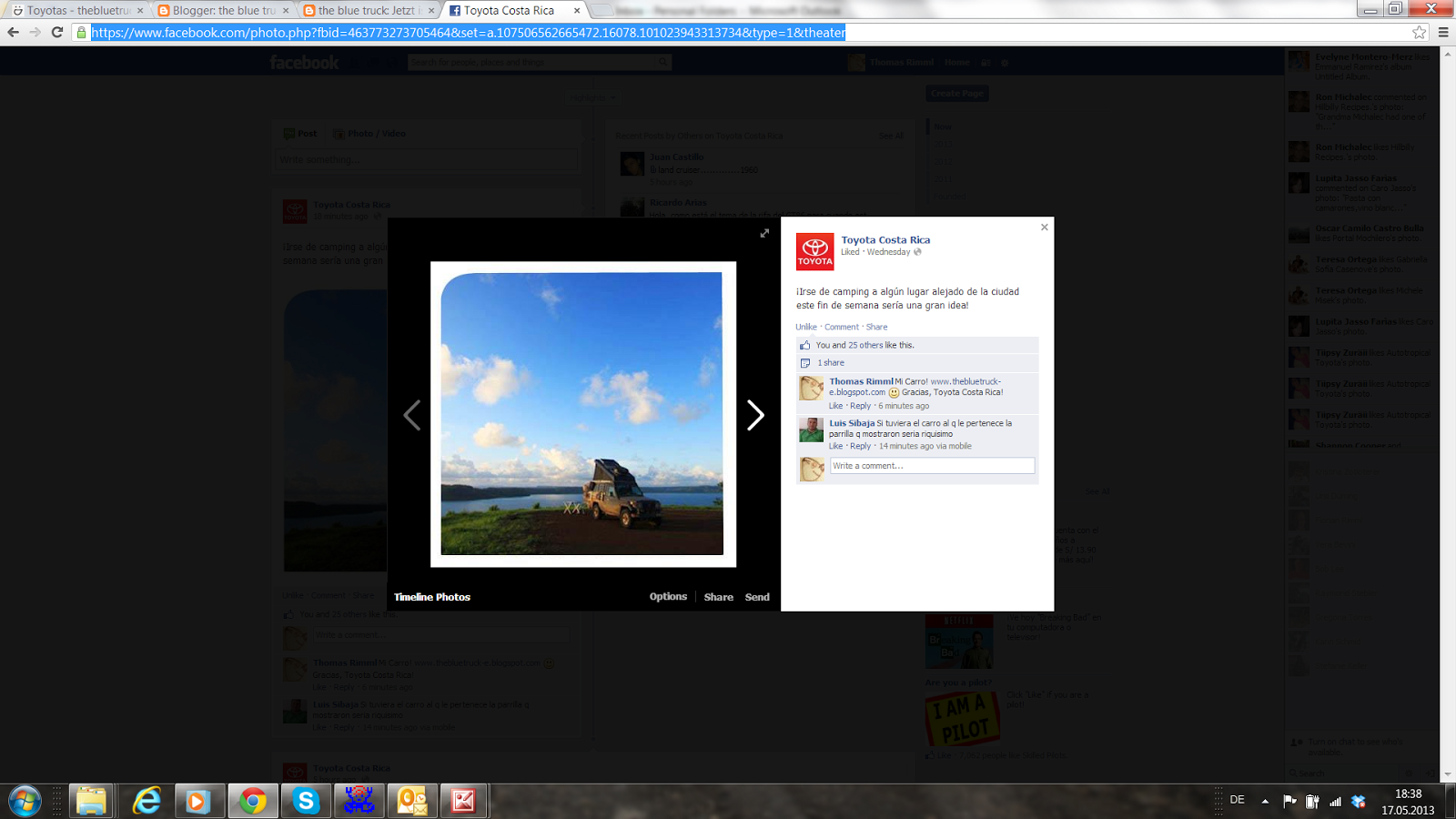Screen dimensions: 1456x819
Task: Click the address bar URL
Action: pos(469,33)
